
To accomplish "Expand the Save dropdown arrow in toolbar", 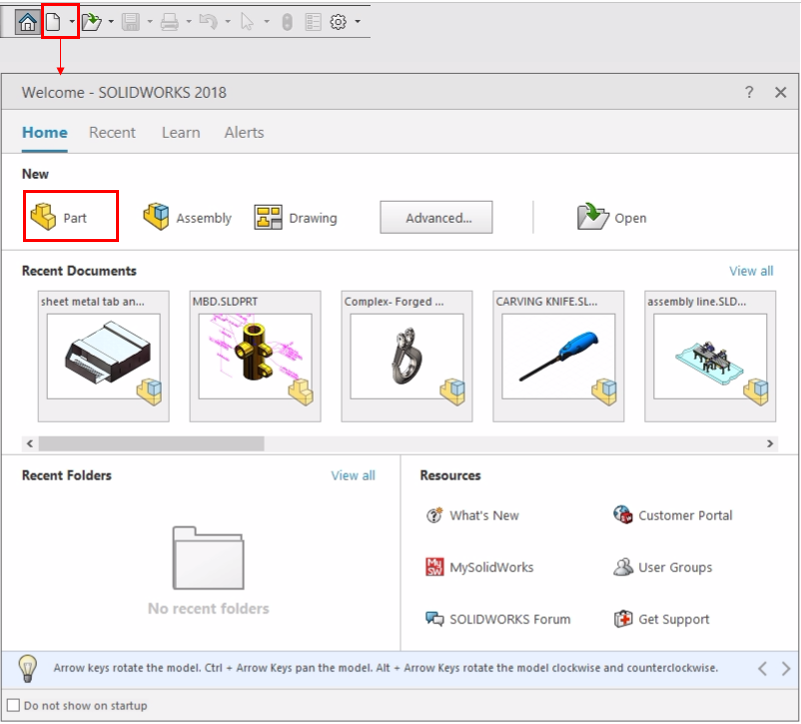I will coord(150,21).
